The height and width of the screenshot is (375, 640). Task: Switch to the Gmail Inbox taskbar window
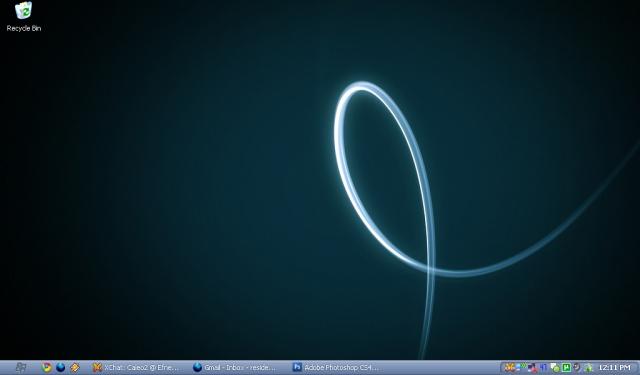pos(236,367)
